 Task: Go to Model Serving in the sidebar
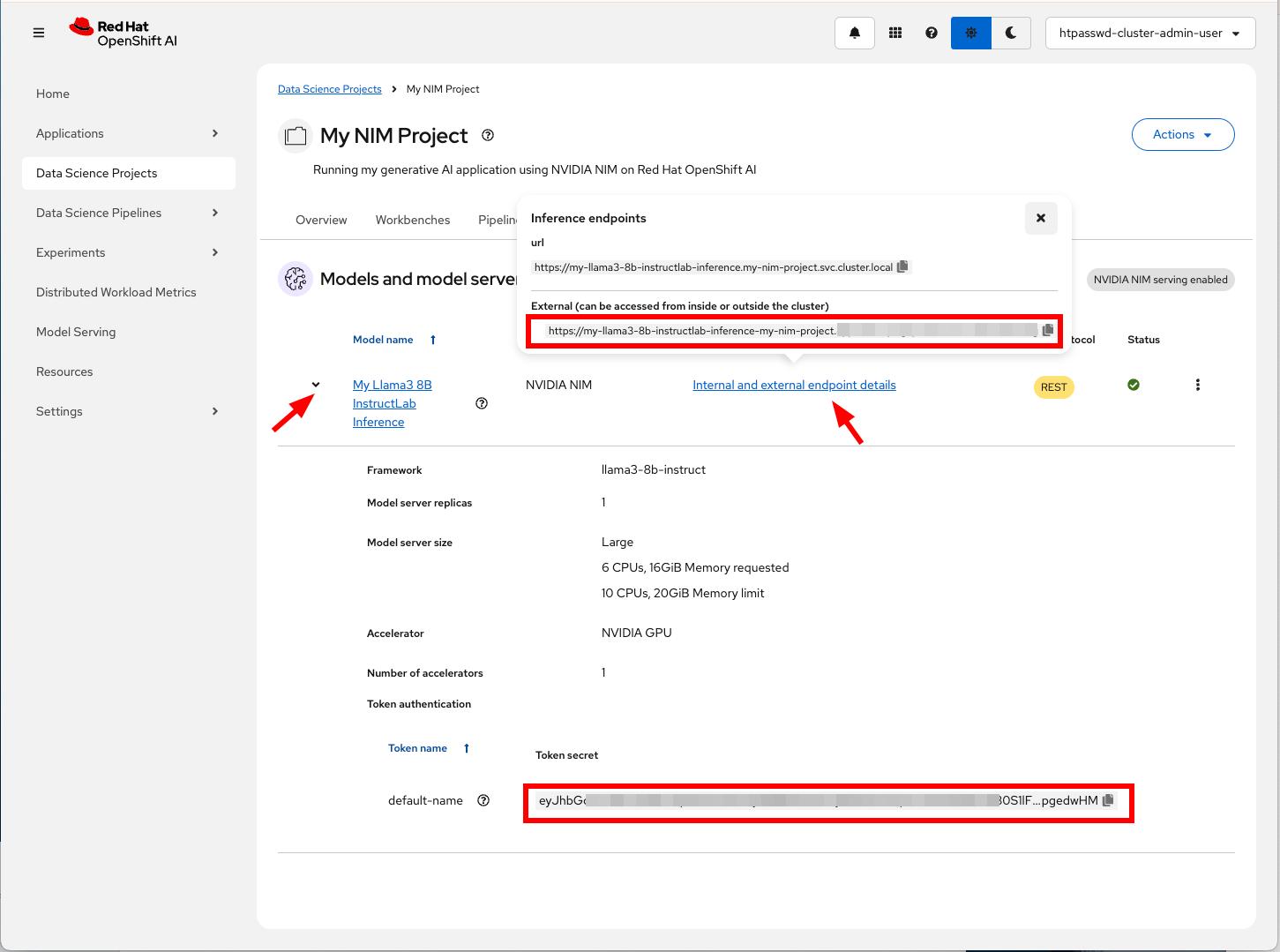click(x=76, y=332)
